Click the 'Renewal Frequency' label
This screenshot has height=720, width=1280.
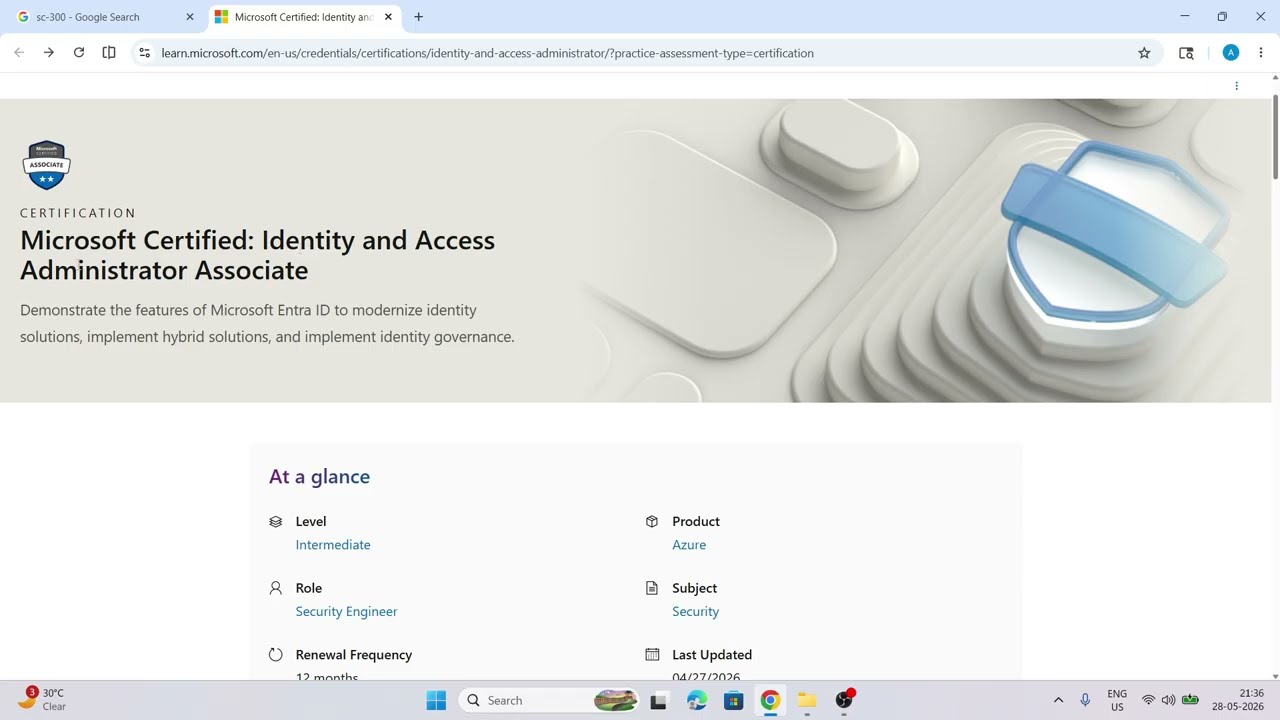pyautogui.click(x=354, y=654)
